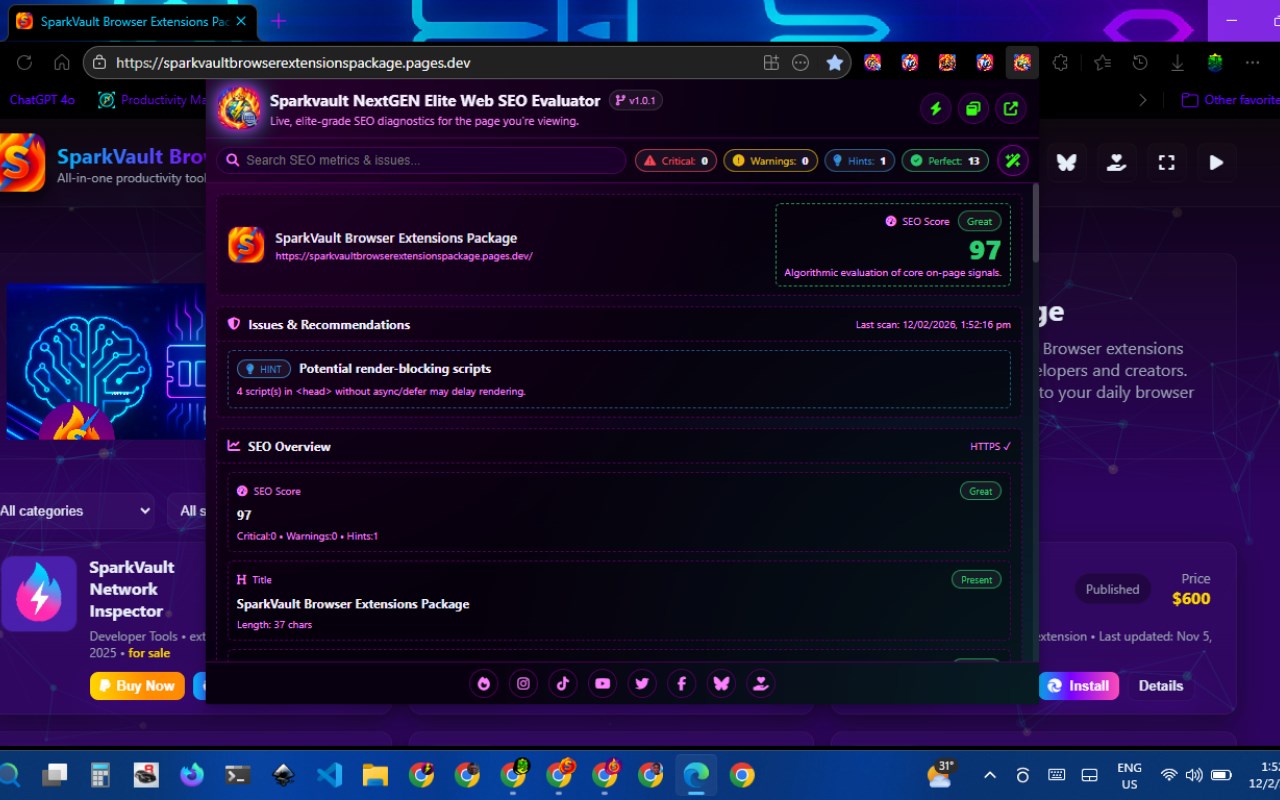The height and width of the screenshot is (800, 1280).
Task: Toggle the Hints filter
Action: click(860, 160)
